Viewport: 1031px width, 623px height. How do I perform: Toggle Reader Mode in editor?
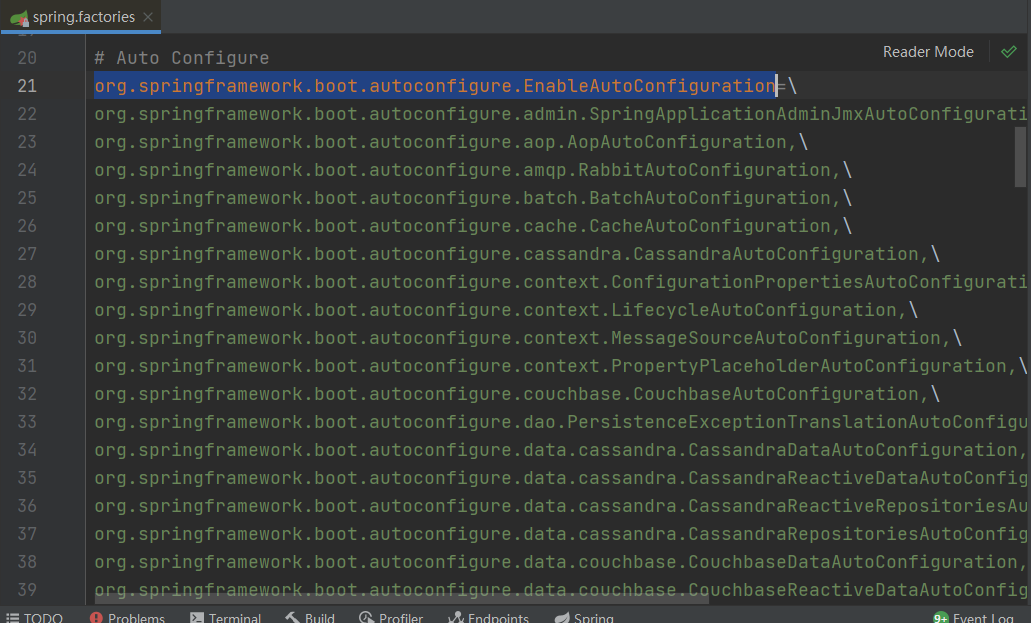coord(928,52)
